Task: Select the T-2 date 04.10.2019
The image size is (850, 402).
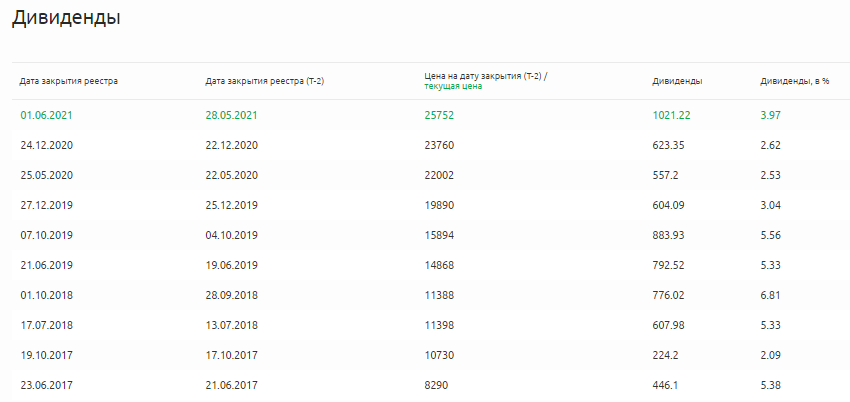Action: (231, 235)
